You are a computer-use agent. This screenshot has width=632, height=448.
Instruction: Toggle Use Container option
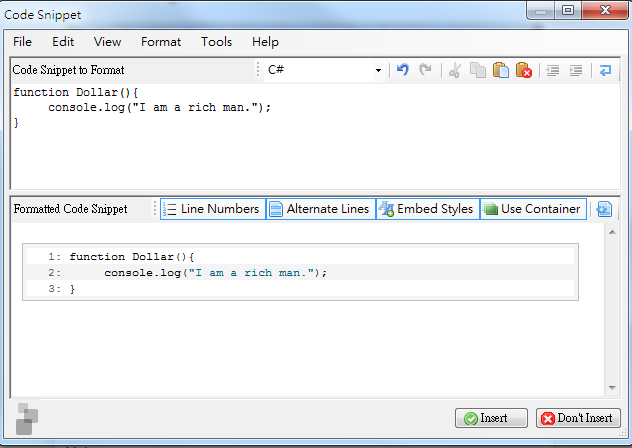533,209
